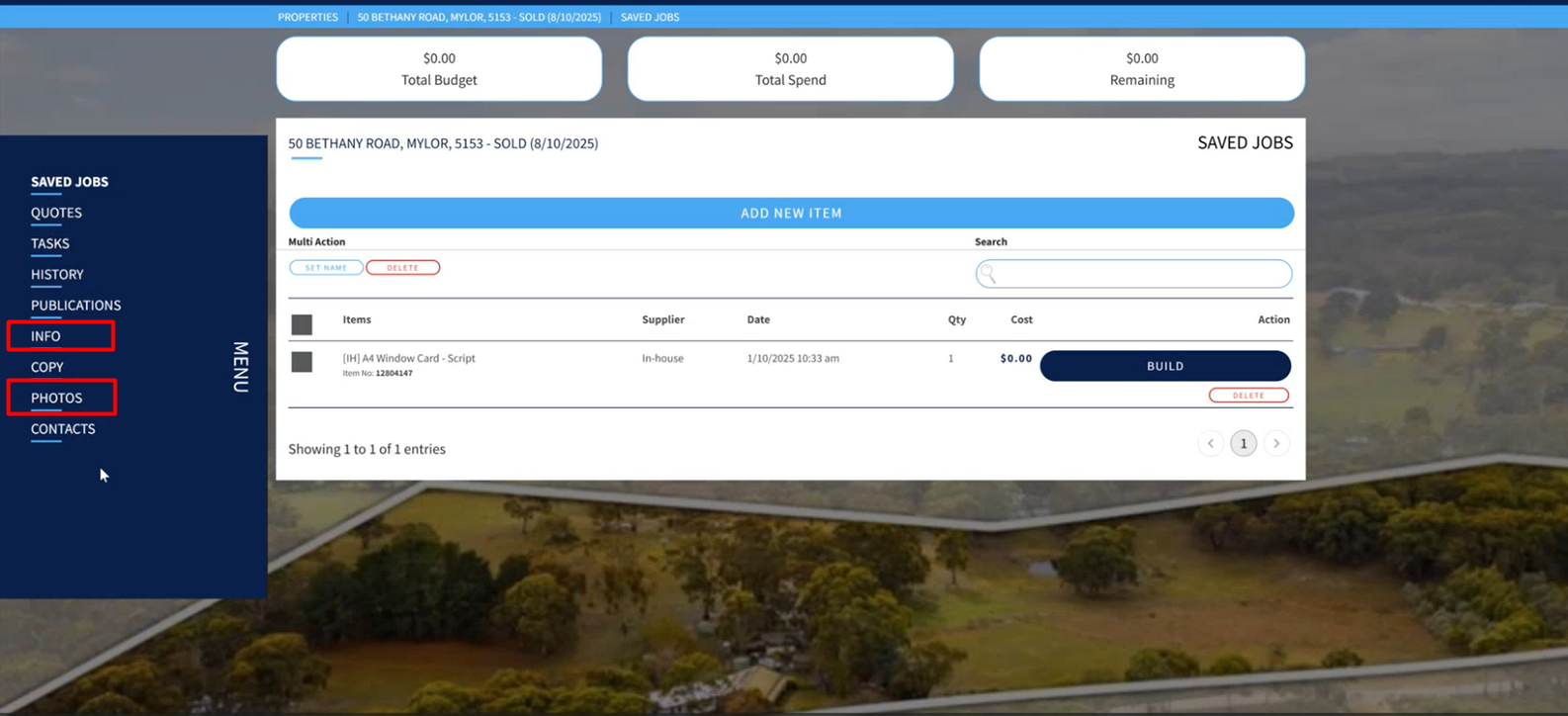Screen dimensions: 1568x716
Task: Select Photos in the side menu
Action: [x=56, y=398]
